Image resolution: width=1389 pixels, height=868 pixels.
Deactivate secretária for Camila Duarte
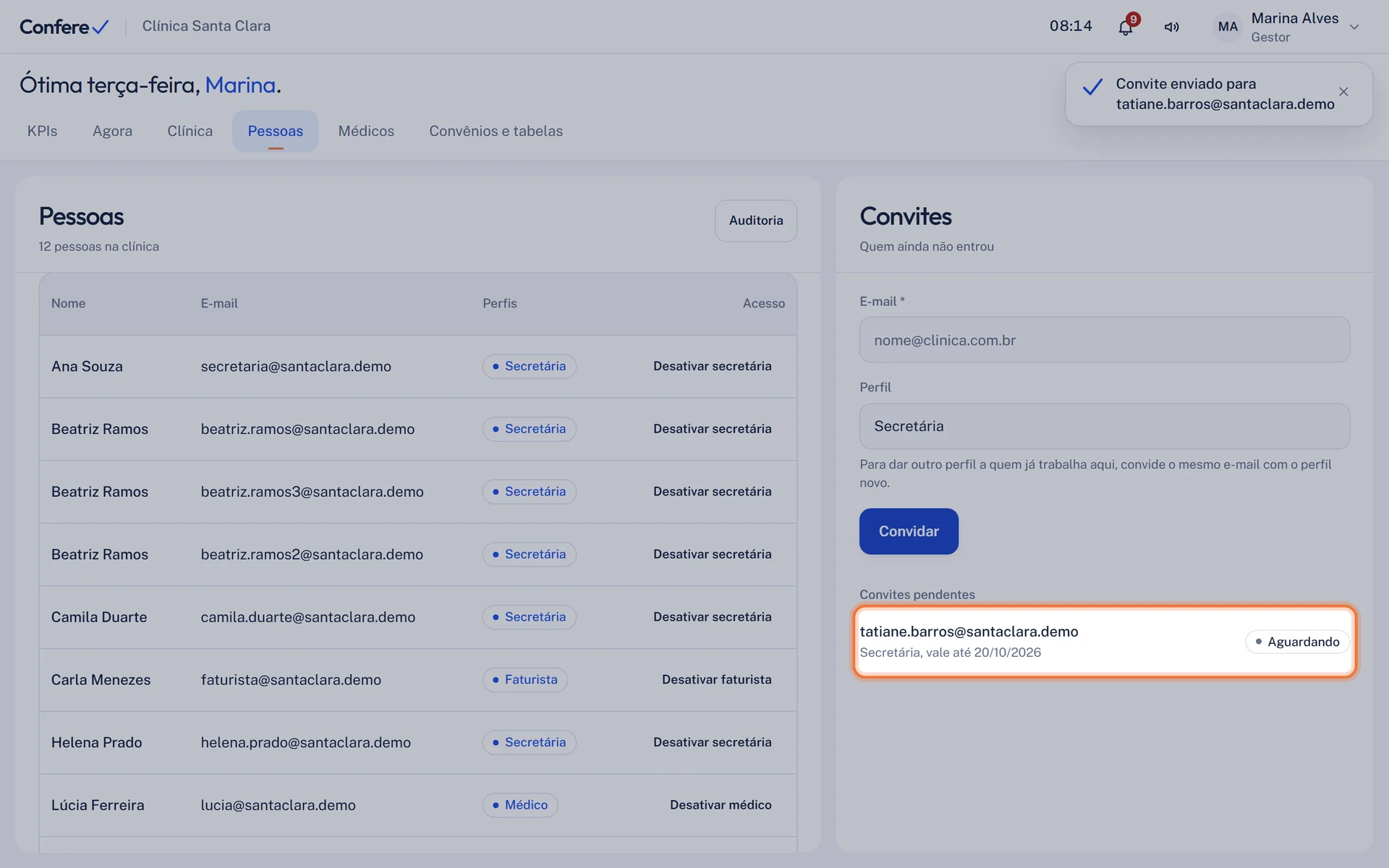click(x=712, y=617)
